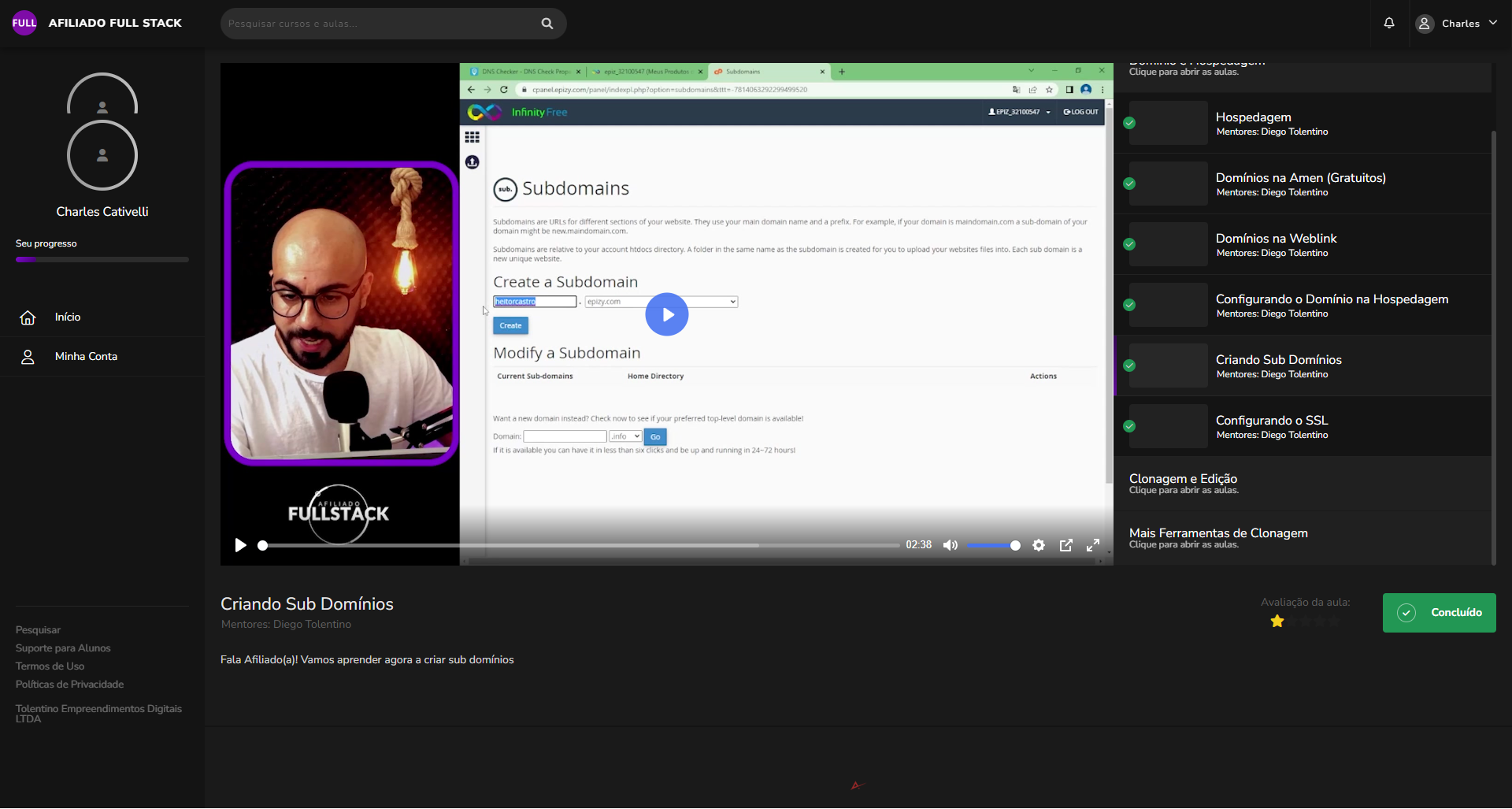Open video settings gear icon
1512x809 pixels.
pos(1039,545)
